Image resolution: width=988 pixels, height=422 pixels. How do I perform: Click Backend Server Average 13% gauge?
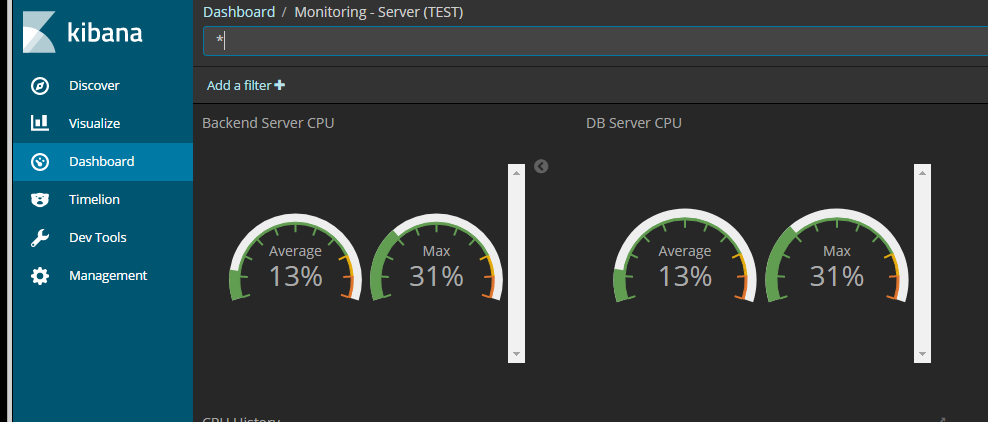[296, 257]
